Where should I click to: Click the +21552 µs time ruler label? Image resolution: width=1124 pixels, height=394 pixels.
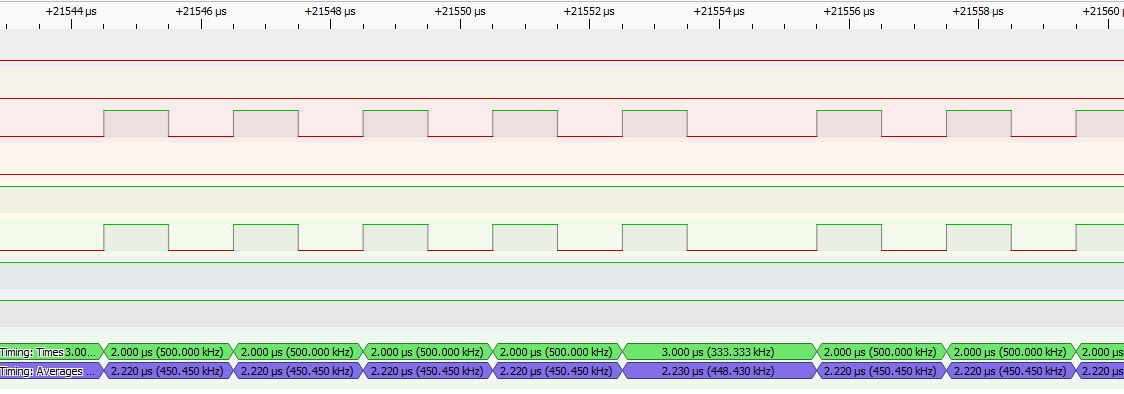[589, 11]
